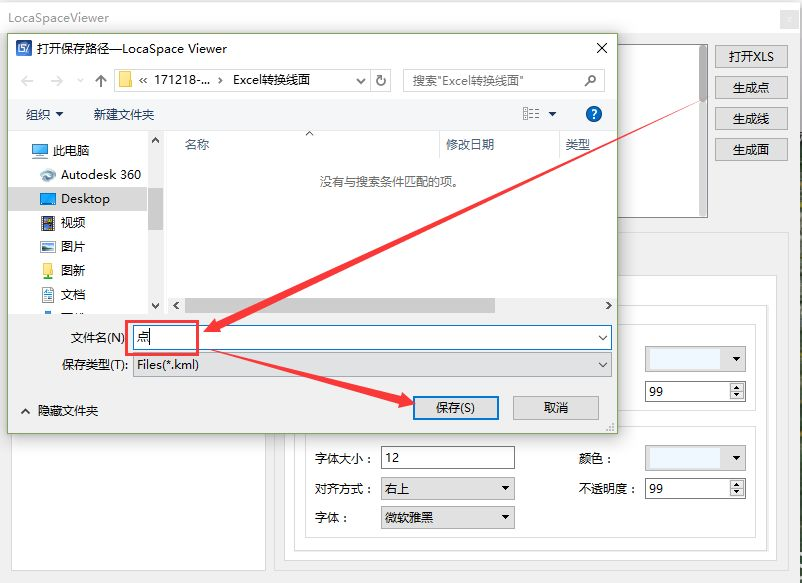Click the LocaSpace Viewer icon in the dialog title bar
The height and width of the screenshot is (583, 802).
click(x=24, y=48)
